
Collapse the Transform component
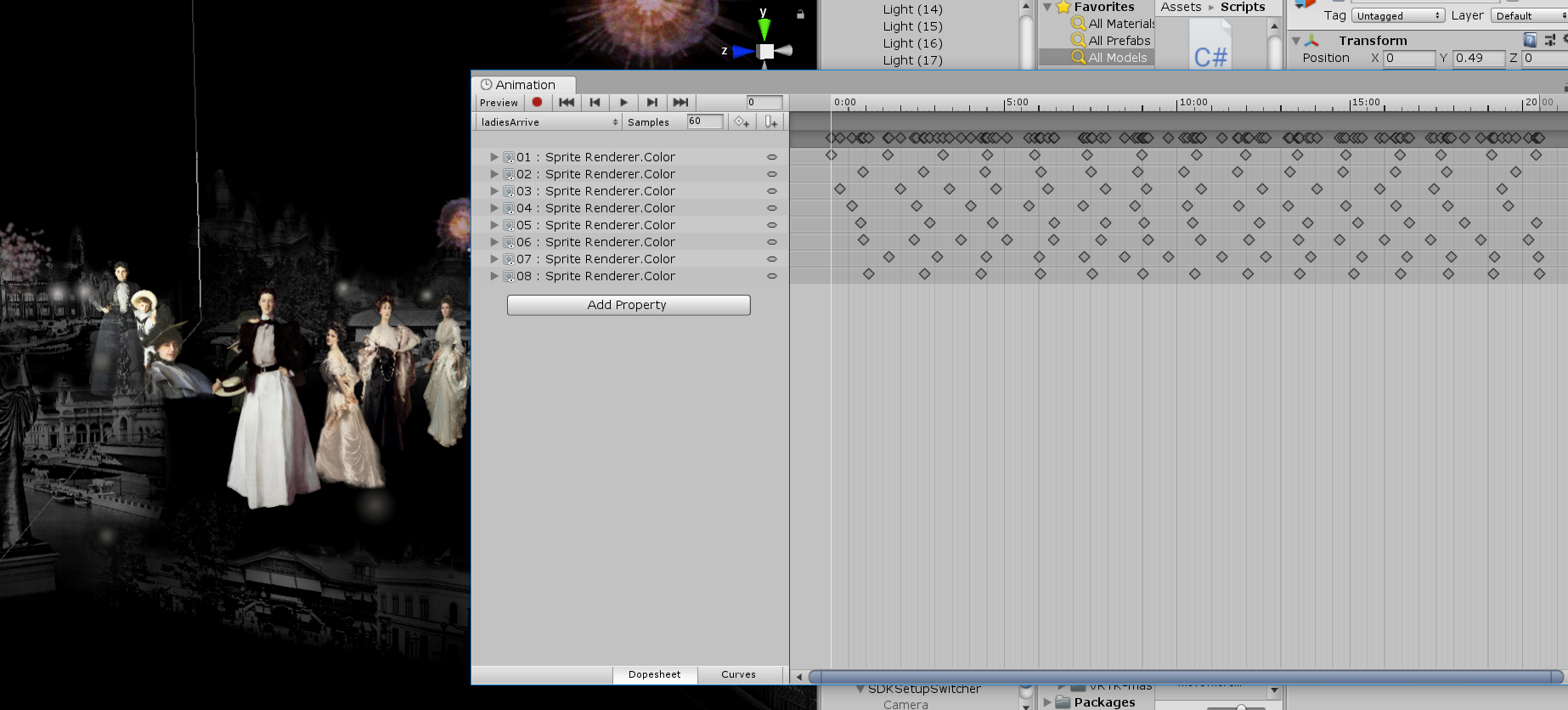tap(1296, 41)
